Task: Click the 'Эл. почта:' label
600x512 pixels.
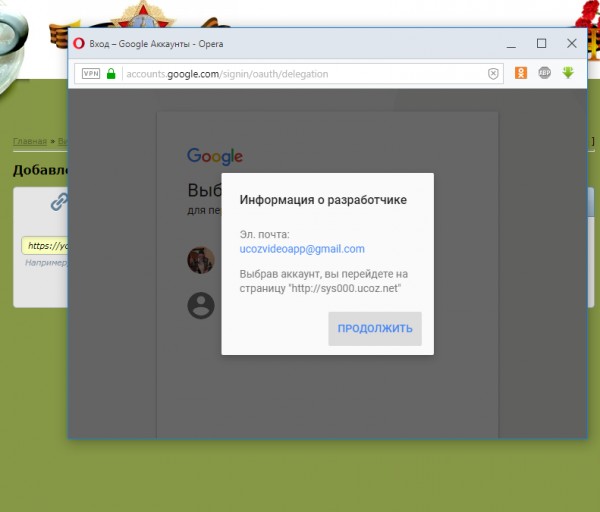Action: click(x=264, y=234)
